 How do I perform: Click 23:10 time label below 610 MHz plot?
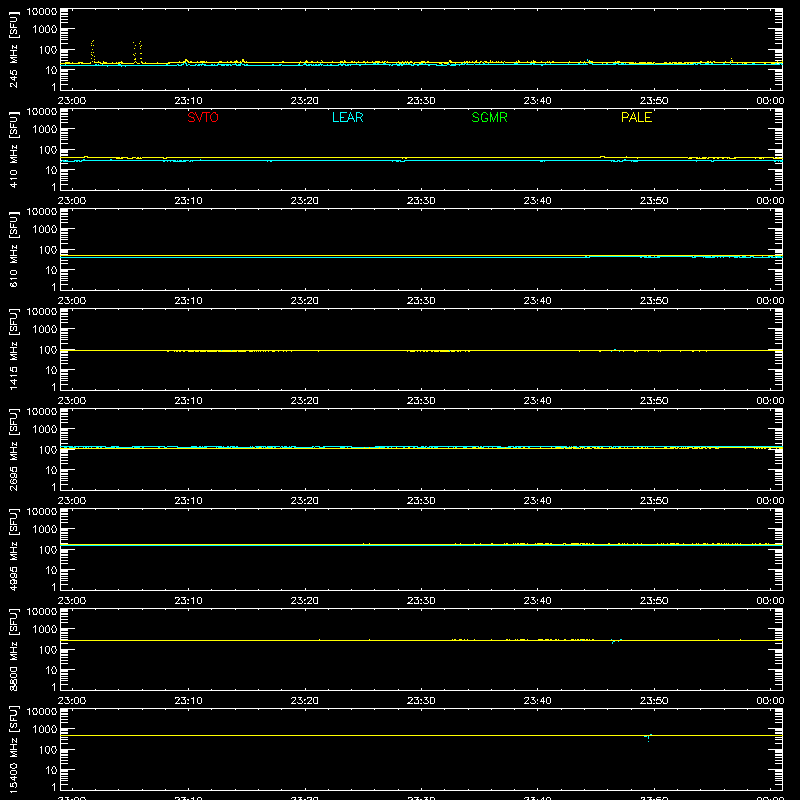coord(188,301)
